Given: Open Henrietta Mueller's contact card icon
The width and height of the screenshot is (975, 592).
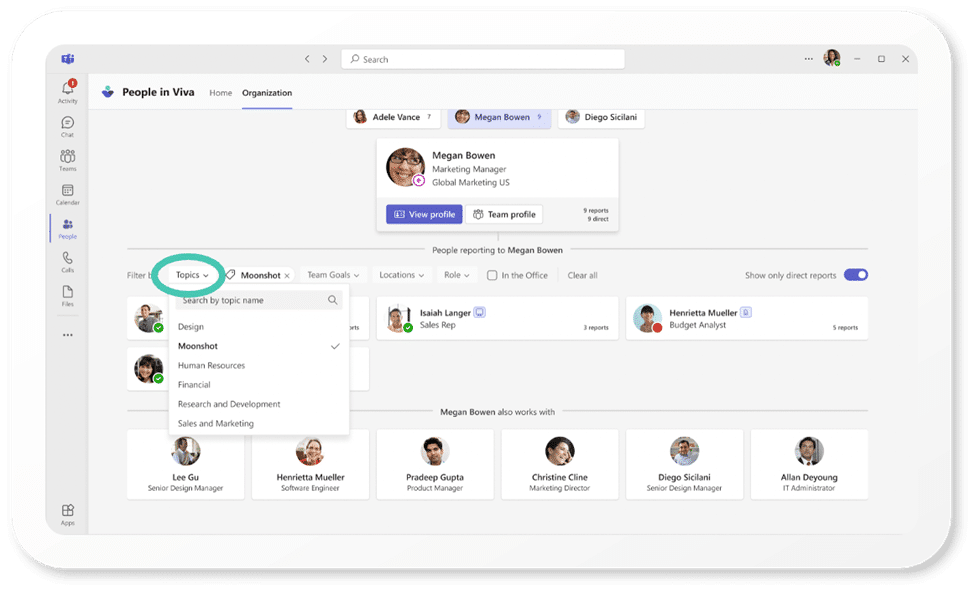Looking at the screenshot, I should click(746, 313).
